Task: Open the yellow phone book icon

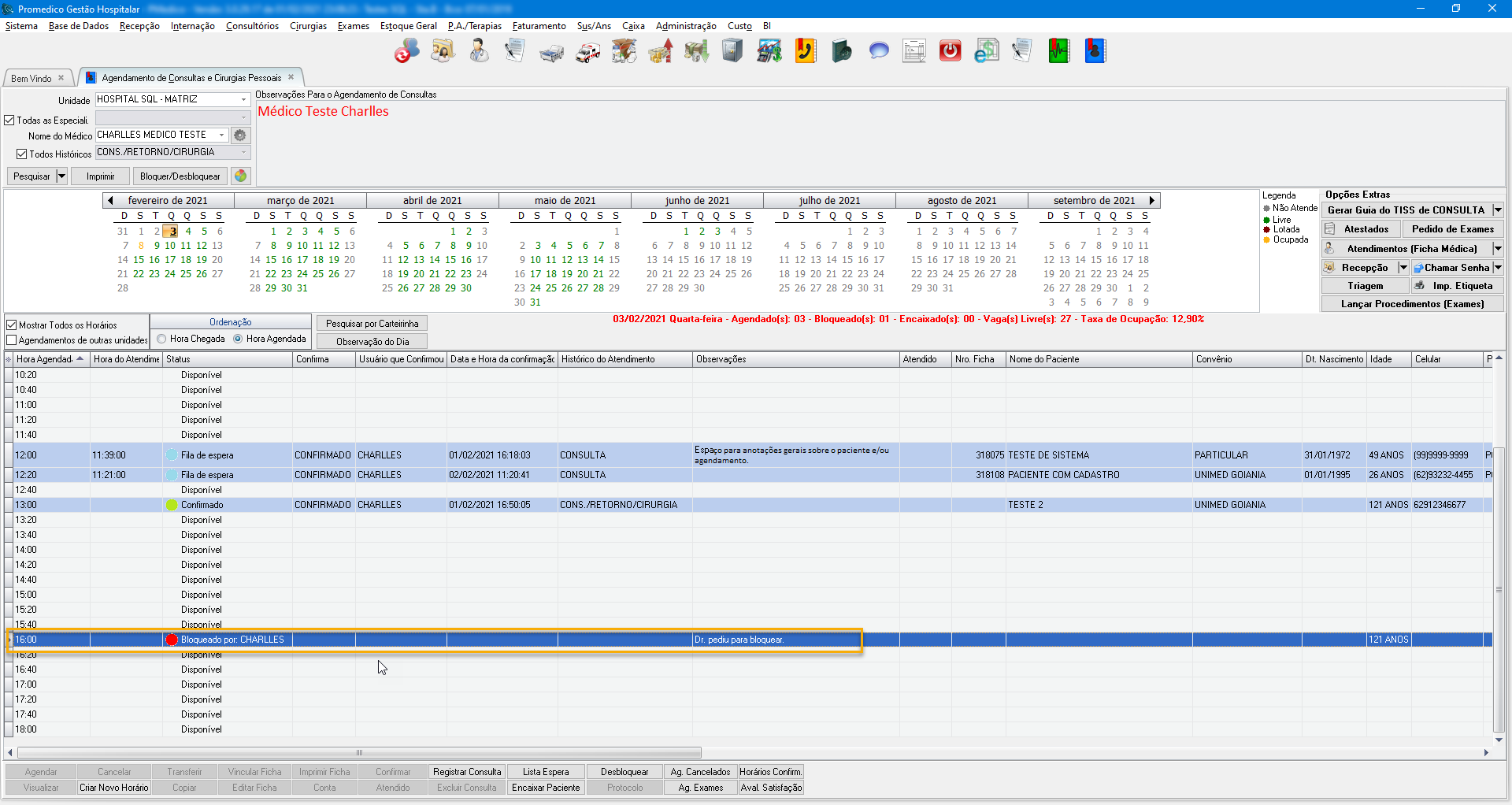Action: (x=805, y=52)
